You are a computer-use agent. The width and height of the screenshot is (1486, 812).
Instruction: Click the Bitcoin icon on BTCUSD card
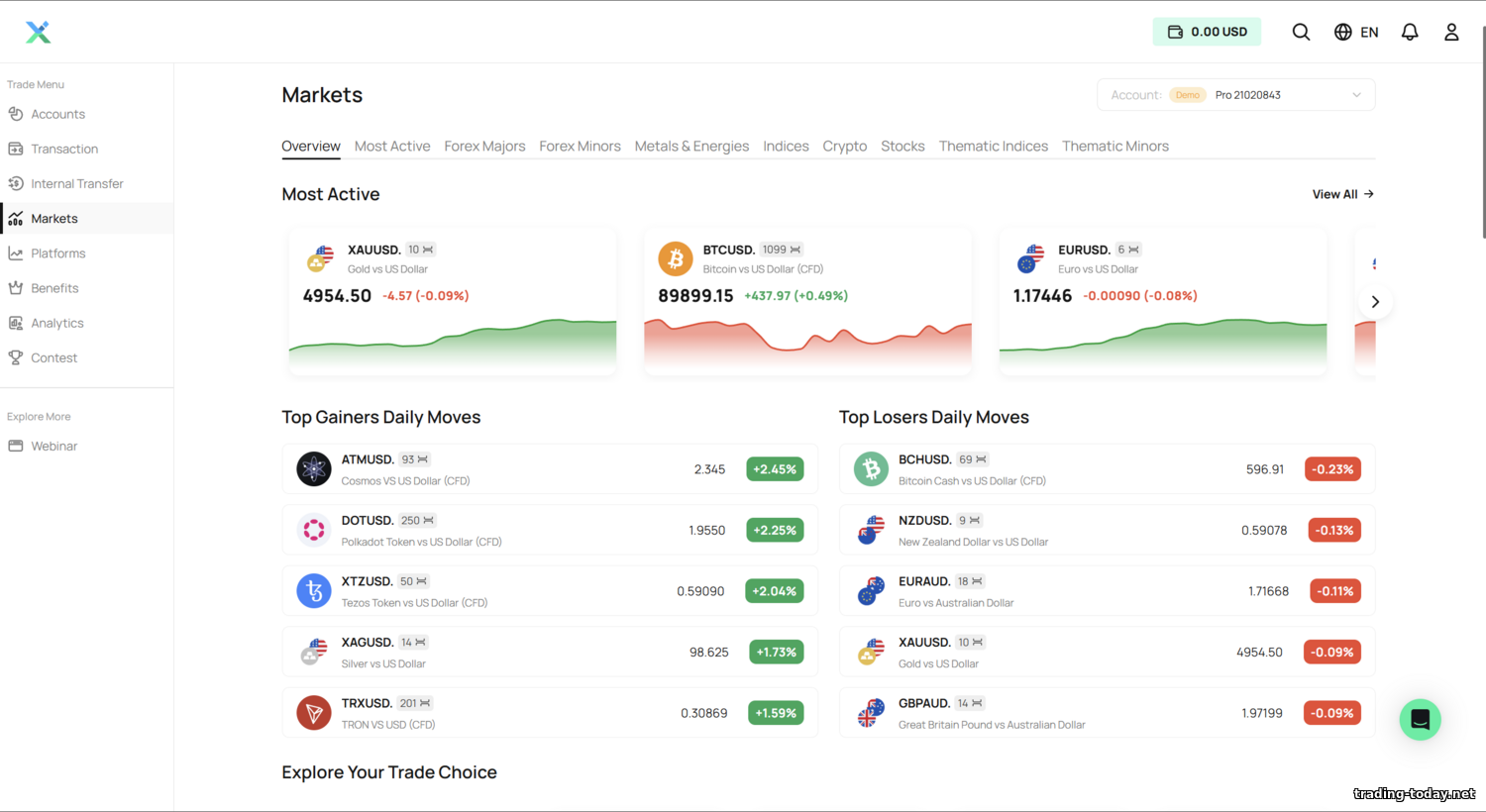tap(676, 259)
